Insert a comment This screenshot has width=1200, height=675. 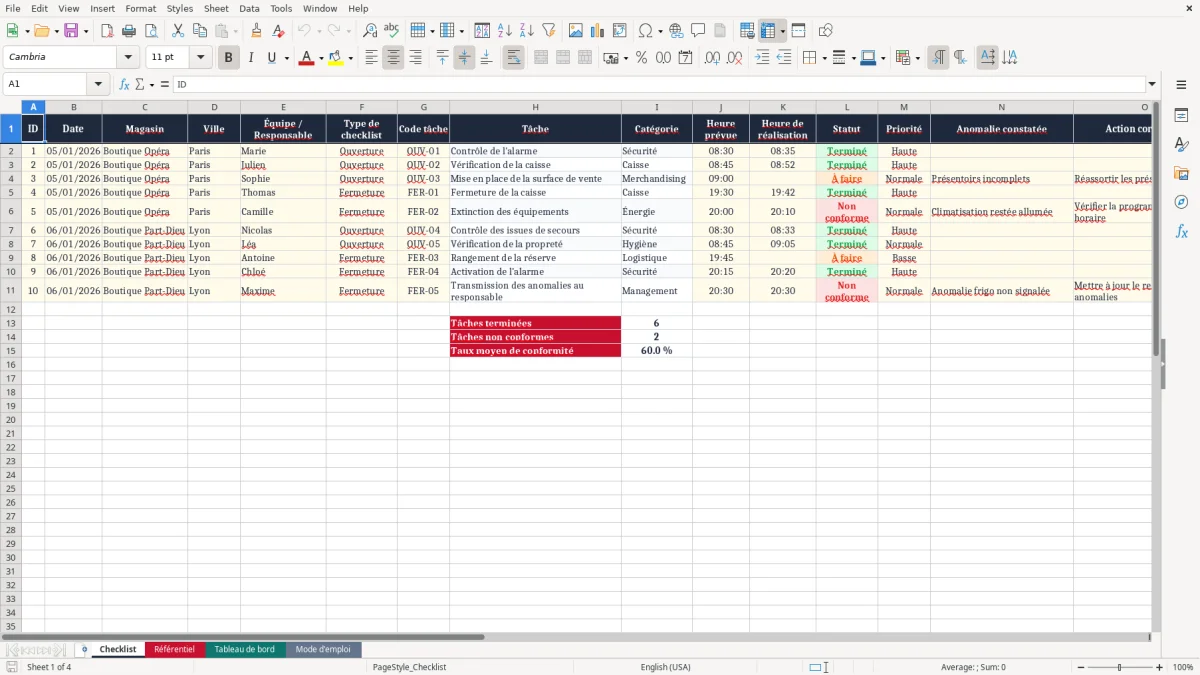[x=698, y=31]
